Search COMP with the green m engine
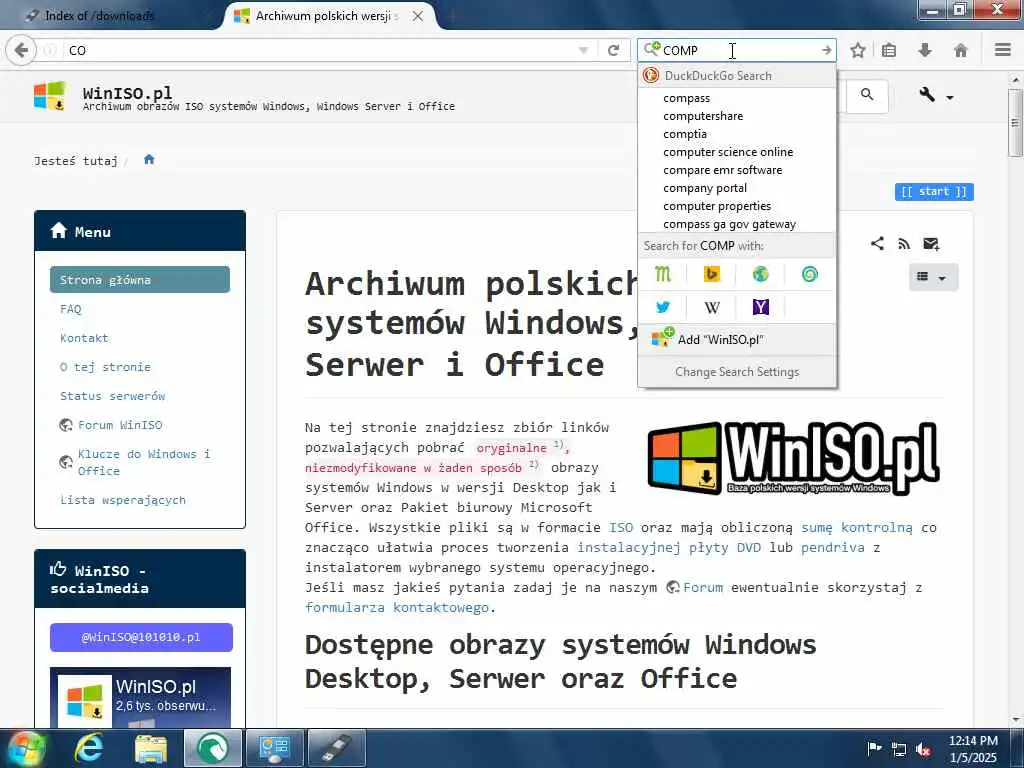Viewport: 1024px width, 768px height. [x=663, y=274]
